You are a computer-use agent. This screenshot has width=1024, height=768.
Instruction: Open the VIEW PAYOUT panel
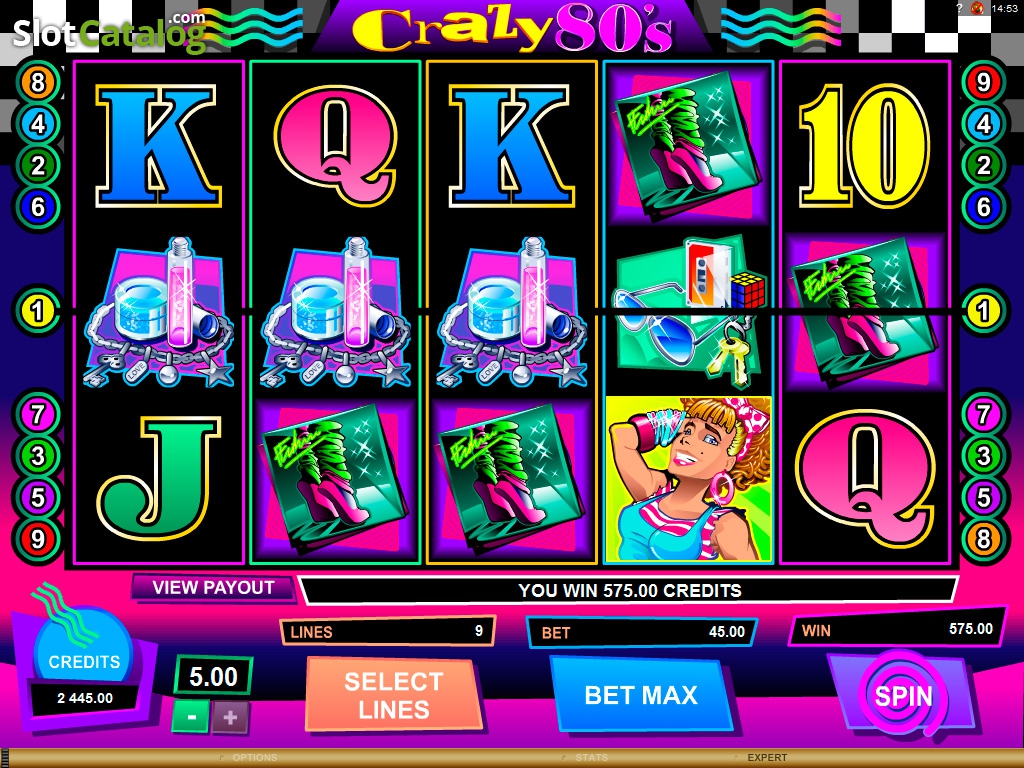(x=213, y=587)
